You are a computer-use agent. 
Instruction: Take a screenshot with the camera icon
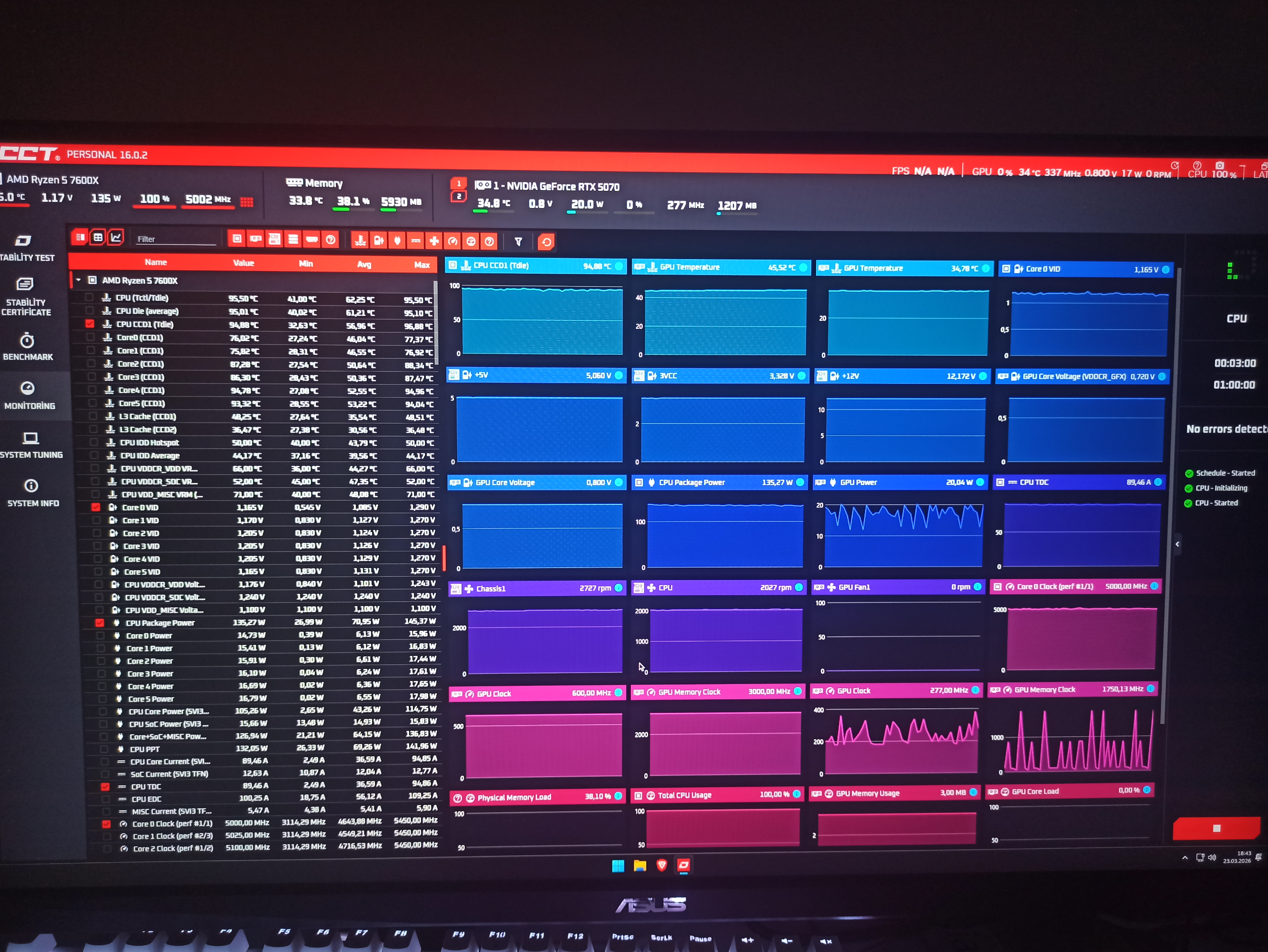(x=1220, y=165)
